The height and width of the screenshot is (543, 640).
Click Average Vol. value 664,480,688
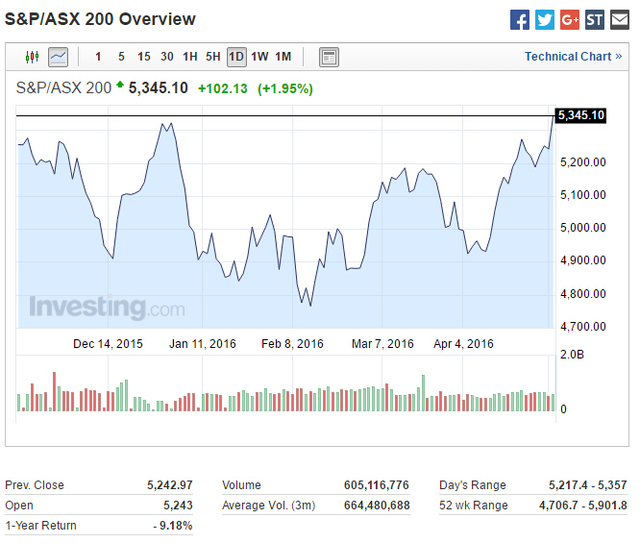376,505
